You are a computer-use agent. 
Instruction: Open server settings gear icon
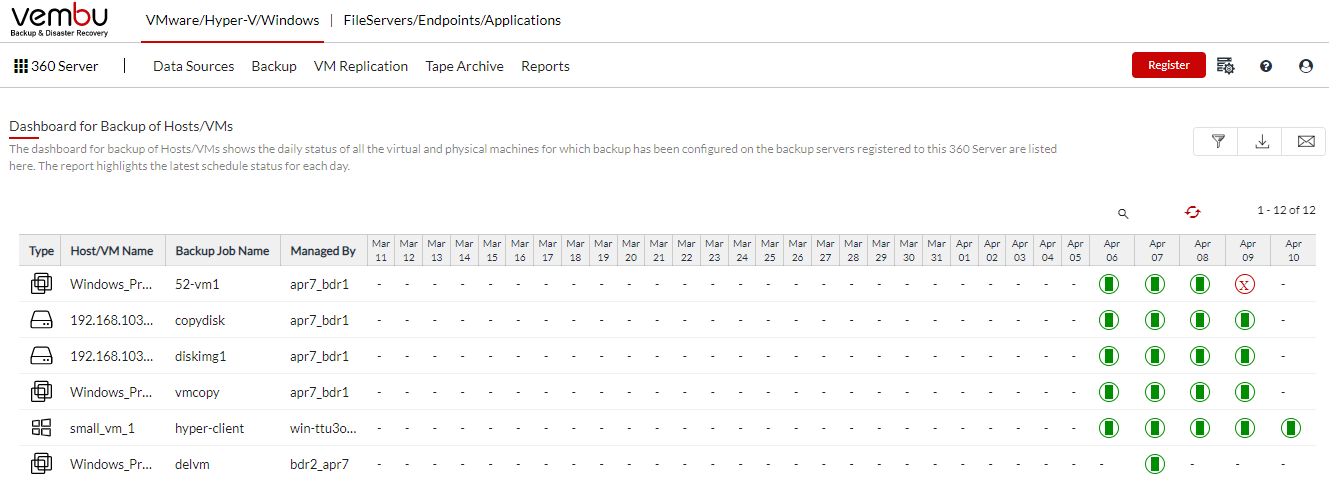1226,66
